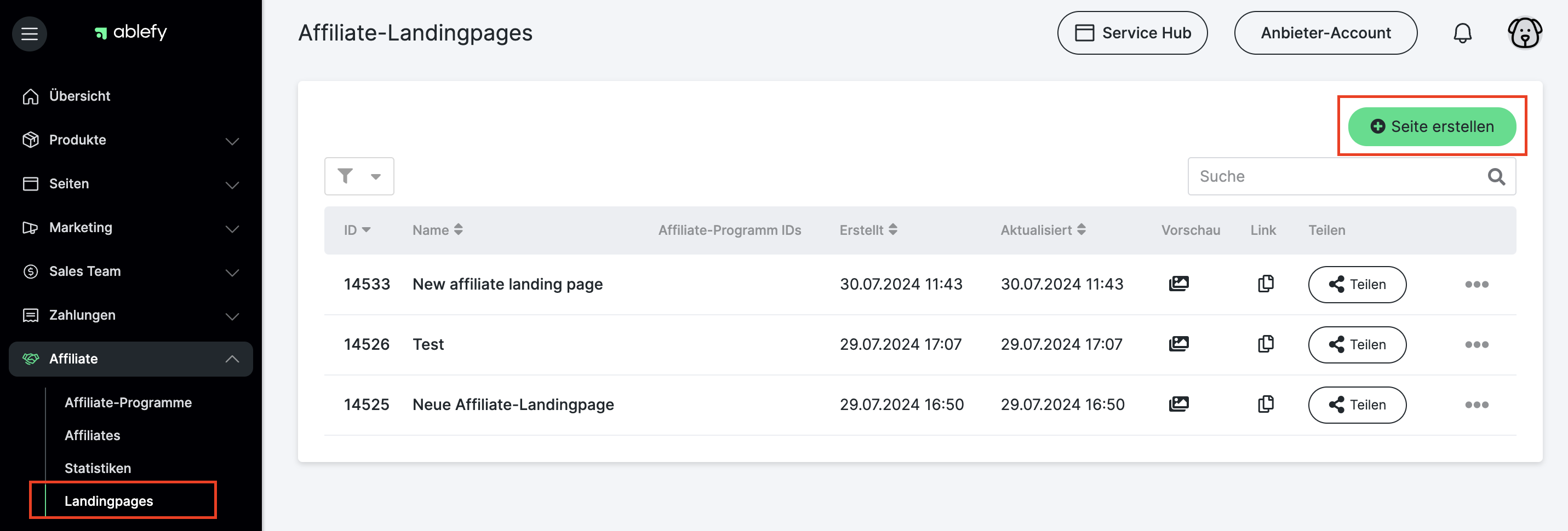Expand the Marketing sidebar section
1568x531 pixels.
pos(232,228)
